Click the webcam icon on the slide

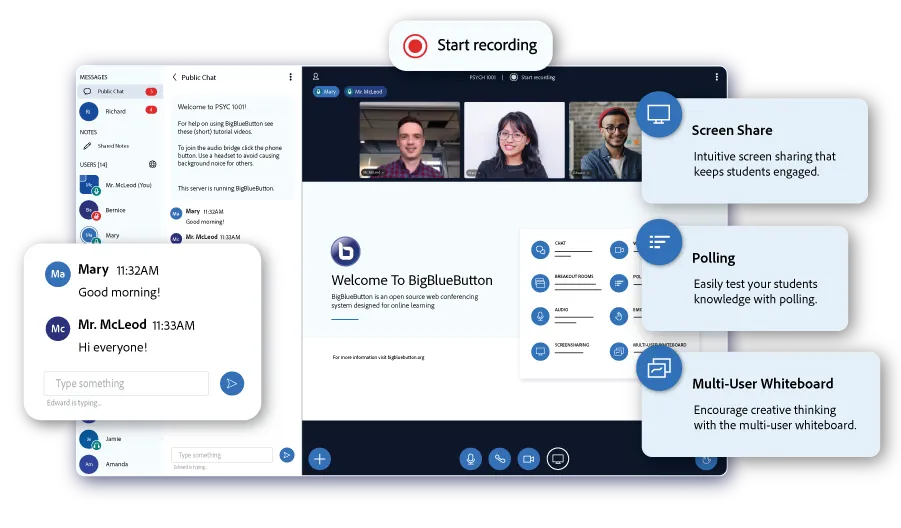click(619, 250)
